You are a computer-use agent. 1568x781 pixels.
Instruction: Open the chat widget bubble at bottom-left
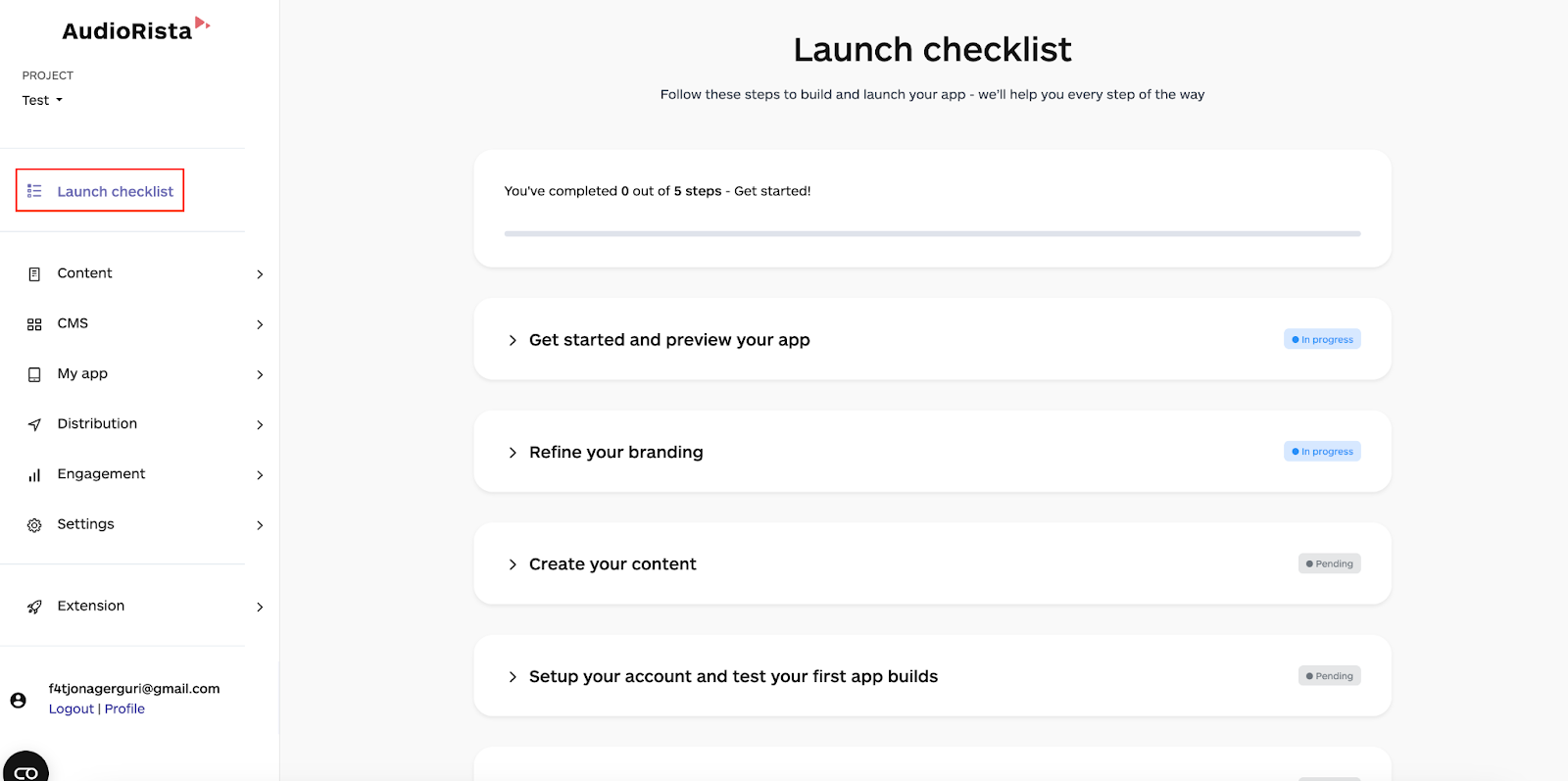(x=25, y=768)
